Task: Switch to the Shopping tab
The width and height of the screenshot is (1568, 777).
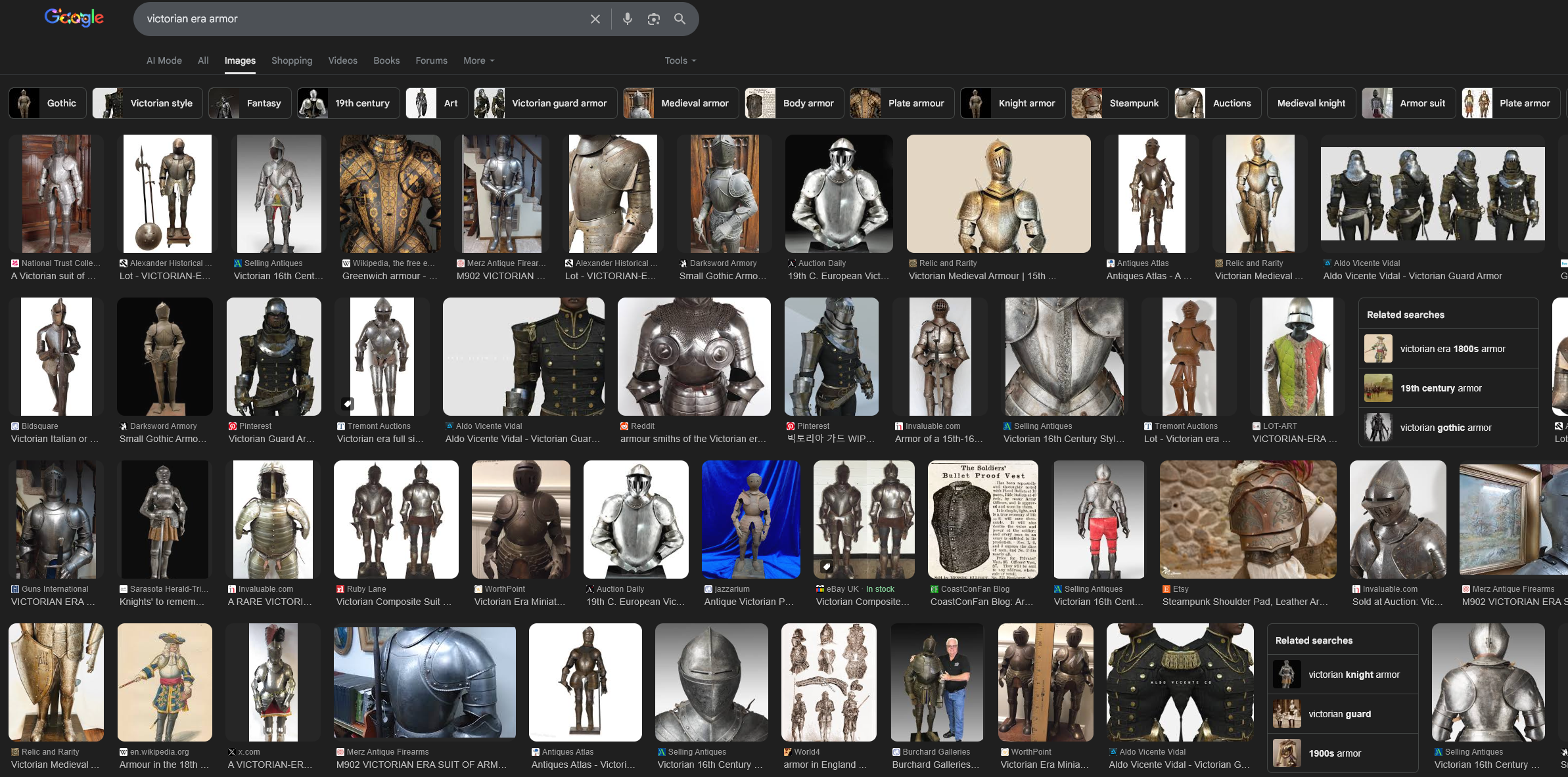Action: pos(292,60)
